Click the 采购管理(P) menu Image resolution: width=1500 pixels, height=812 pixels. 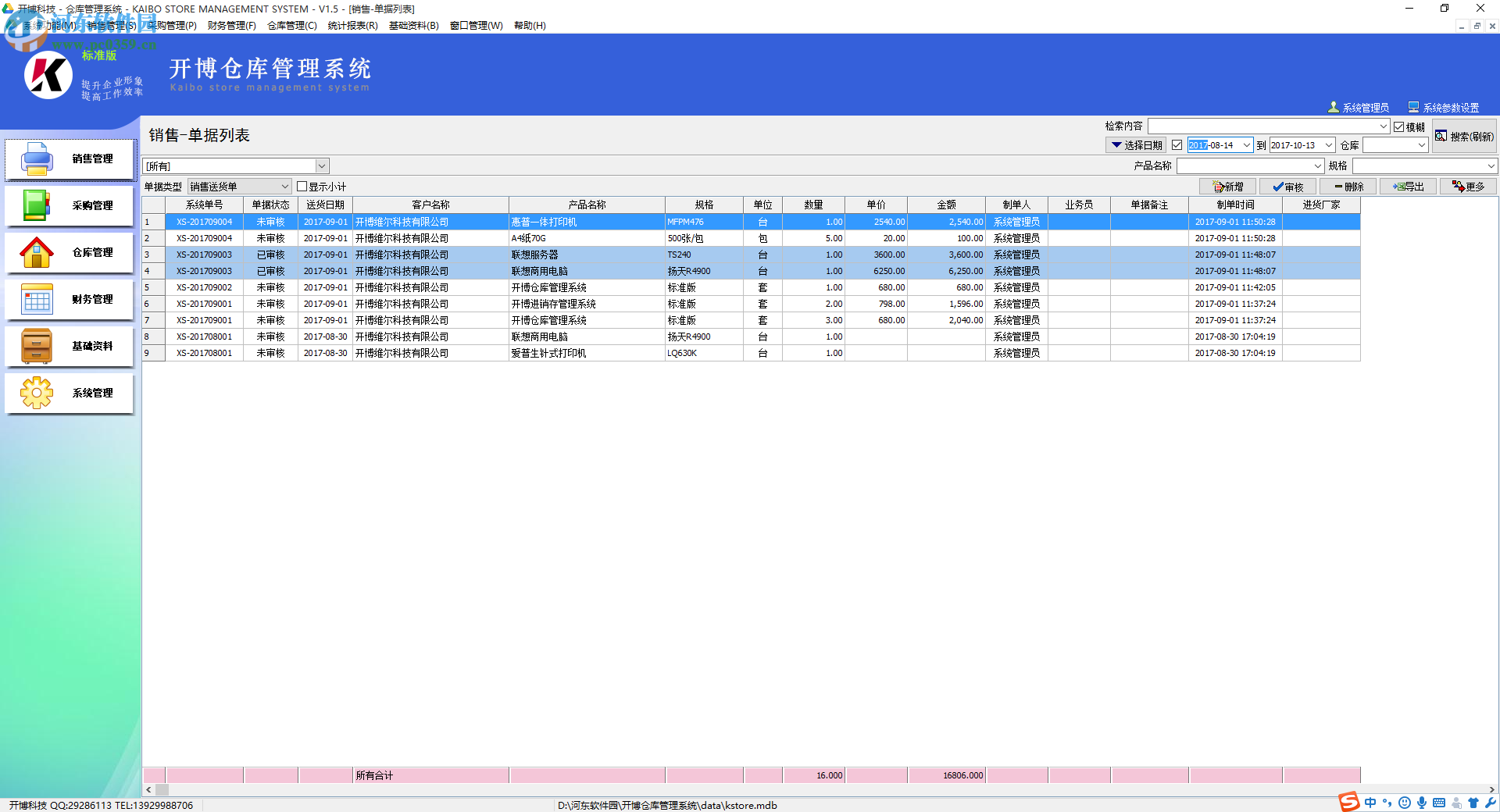tap(172, 26)
